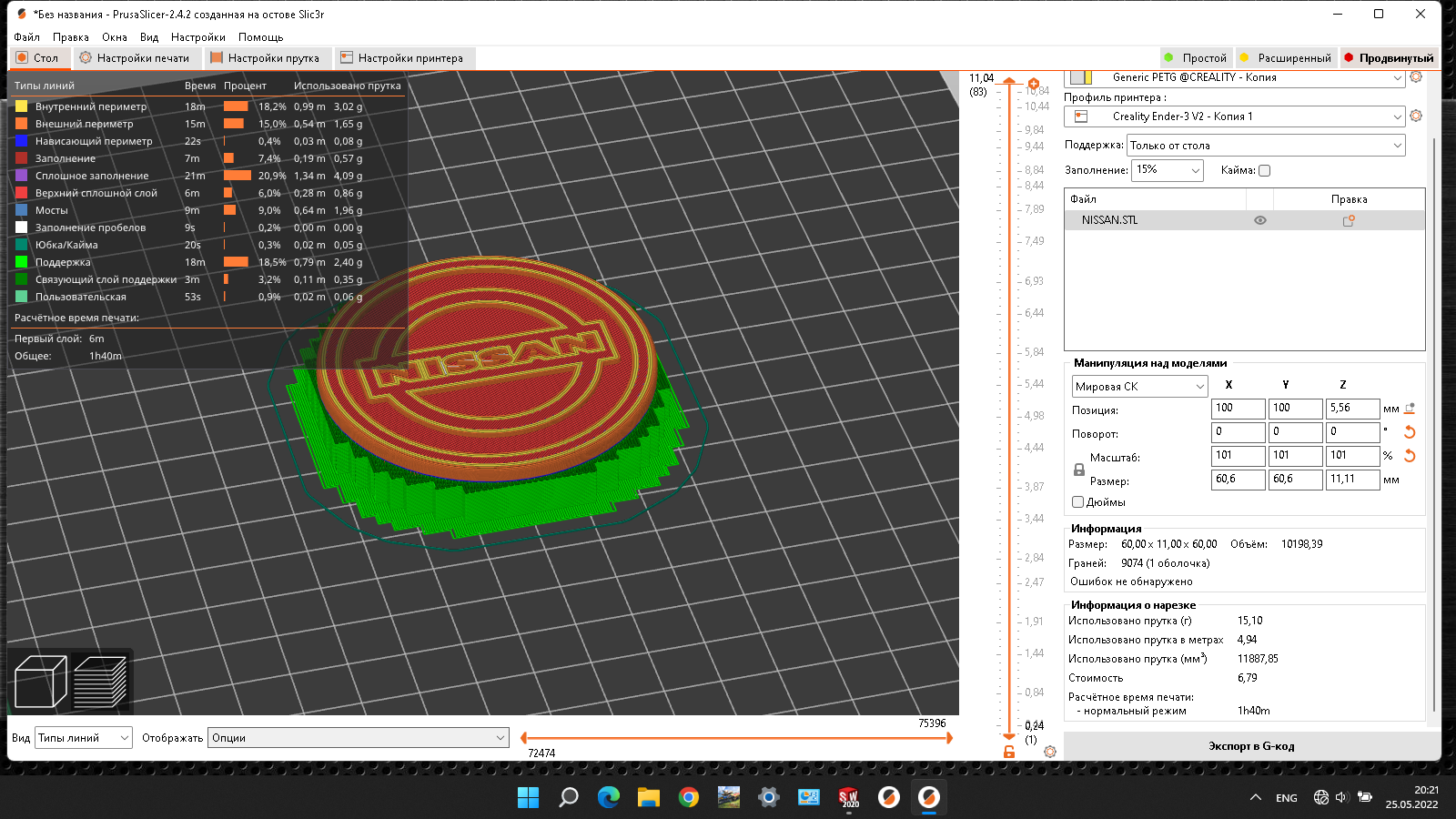Switch to 3D editor view cube icon
The width and height of the screenshot is (1456, 819).
(x=41, y=682)
